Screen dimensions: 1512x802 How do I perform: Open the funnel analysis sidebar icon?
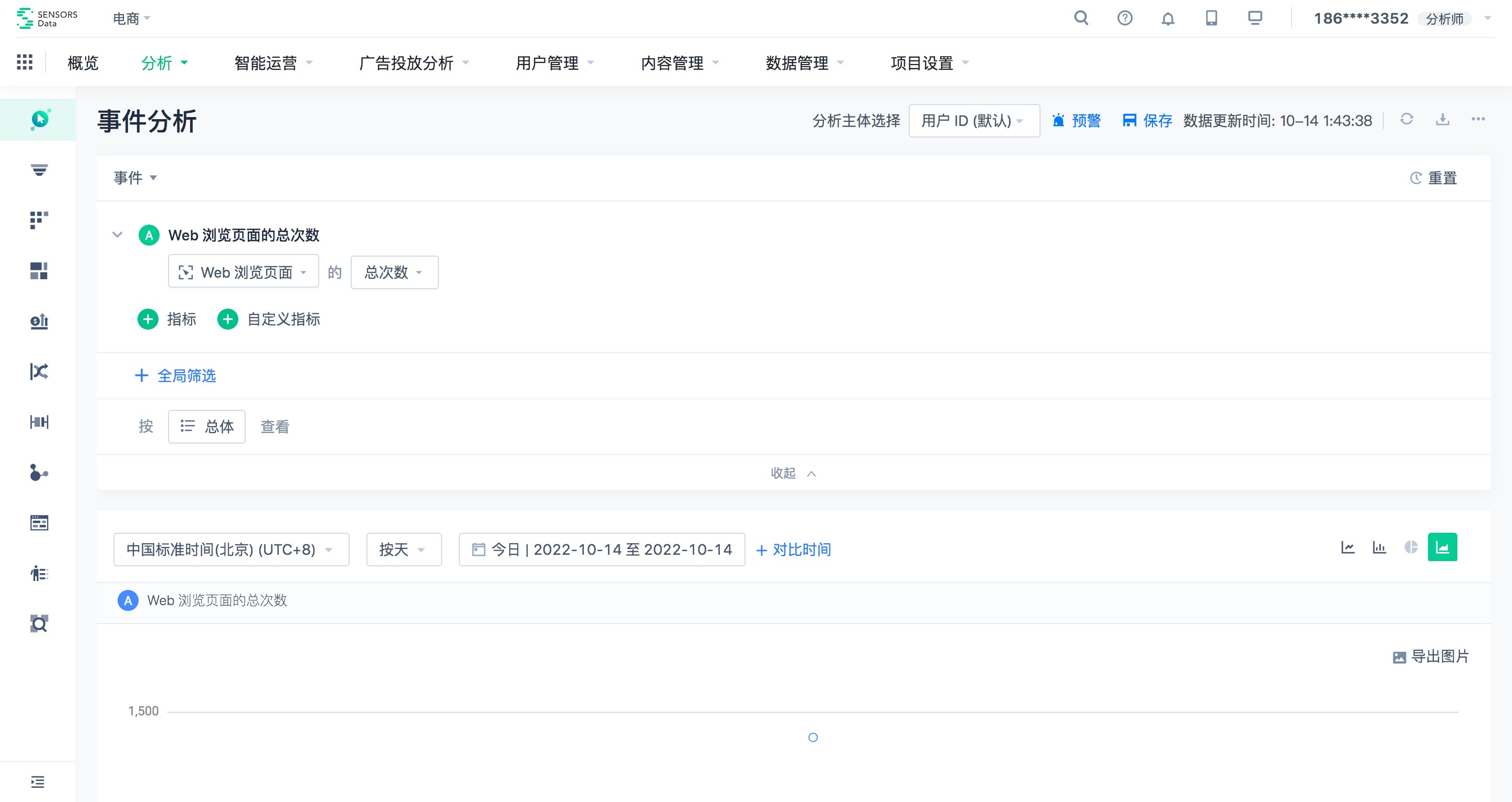[x=39, y=170]
